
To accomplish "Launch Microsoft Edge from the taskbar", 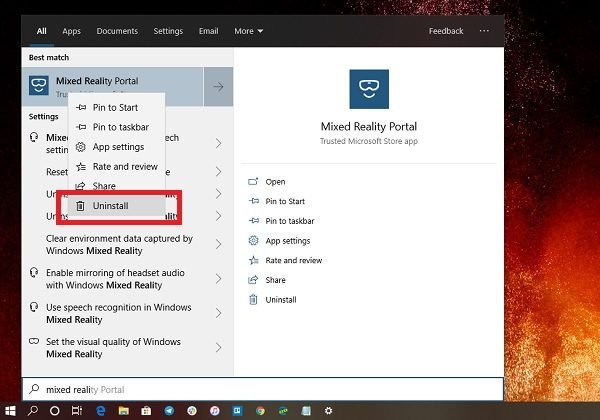I will point(101,411).
